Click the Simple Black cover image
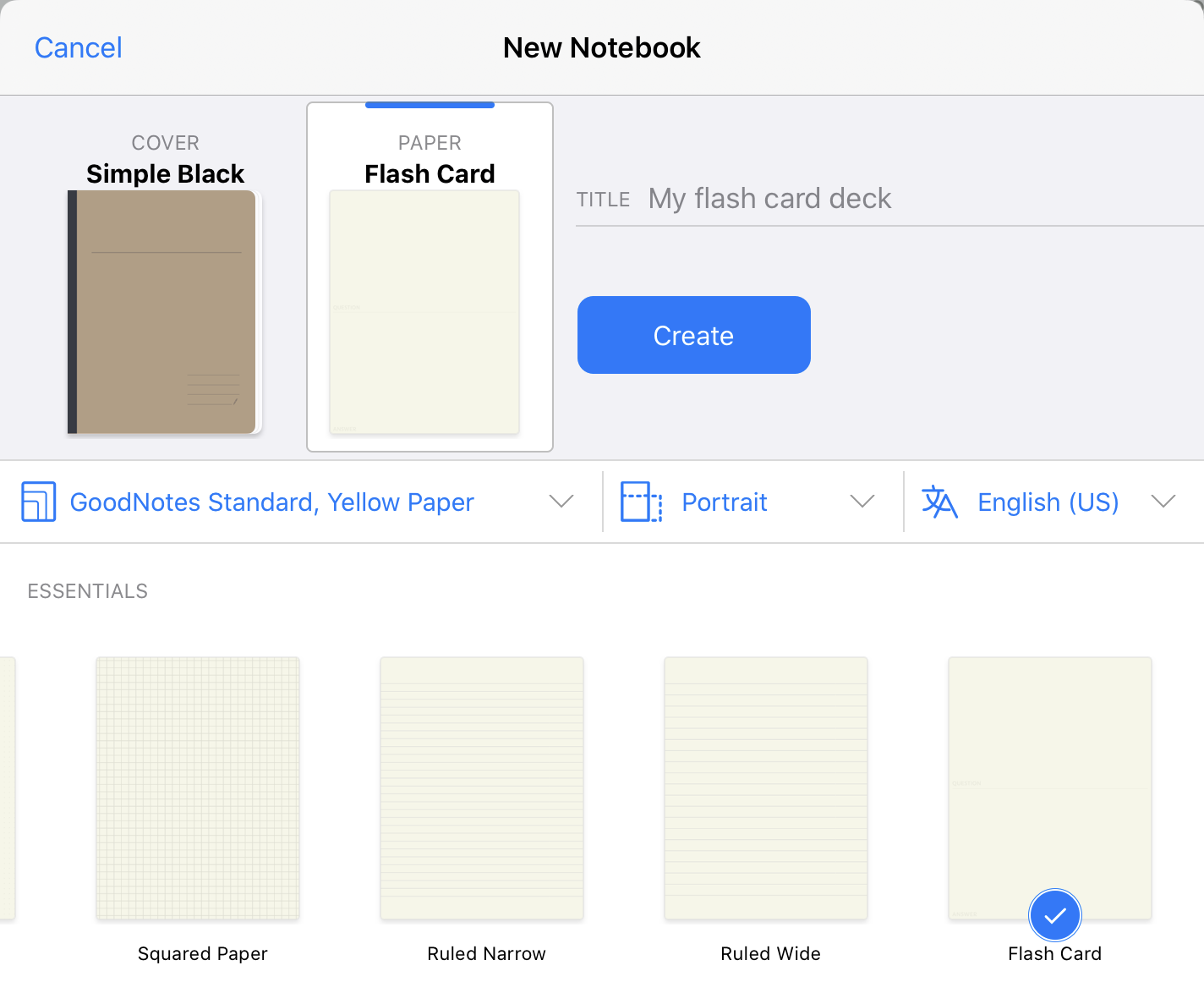This screenshot has height=993, width=1204. pyautogui.click(x=165, y=312)
